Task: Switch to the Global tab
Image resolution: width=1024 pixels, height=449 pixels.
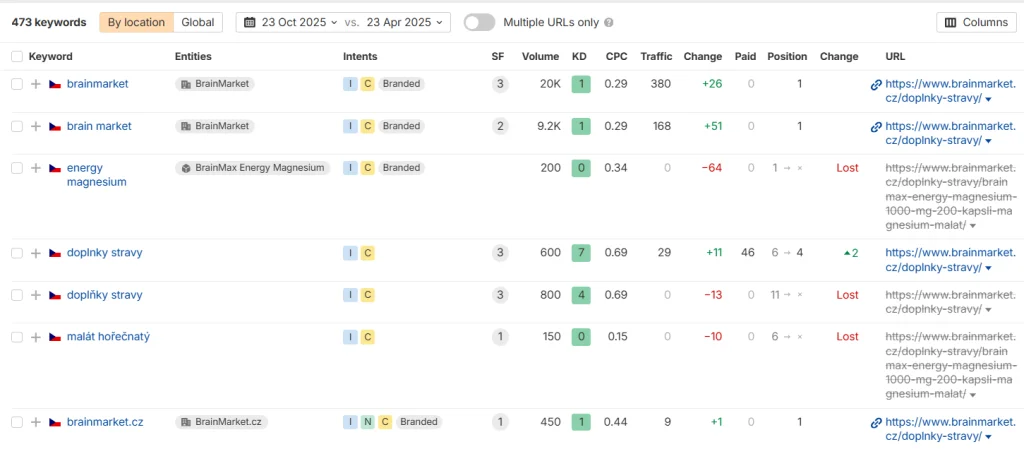Action: pyautogui.click(x=198, y=22)
